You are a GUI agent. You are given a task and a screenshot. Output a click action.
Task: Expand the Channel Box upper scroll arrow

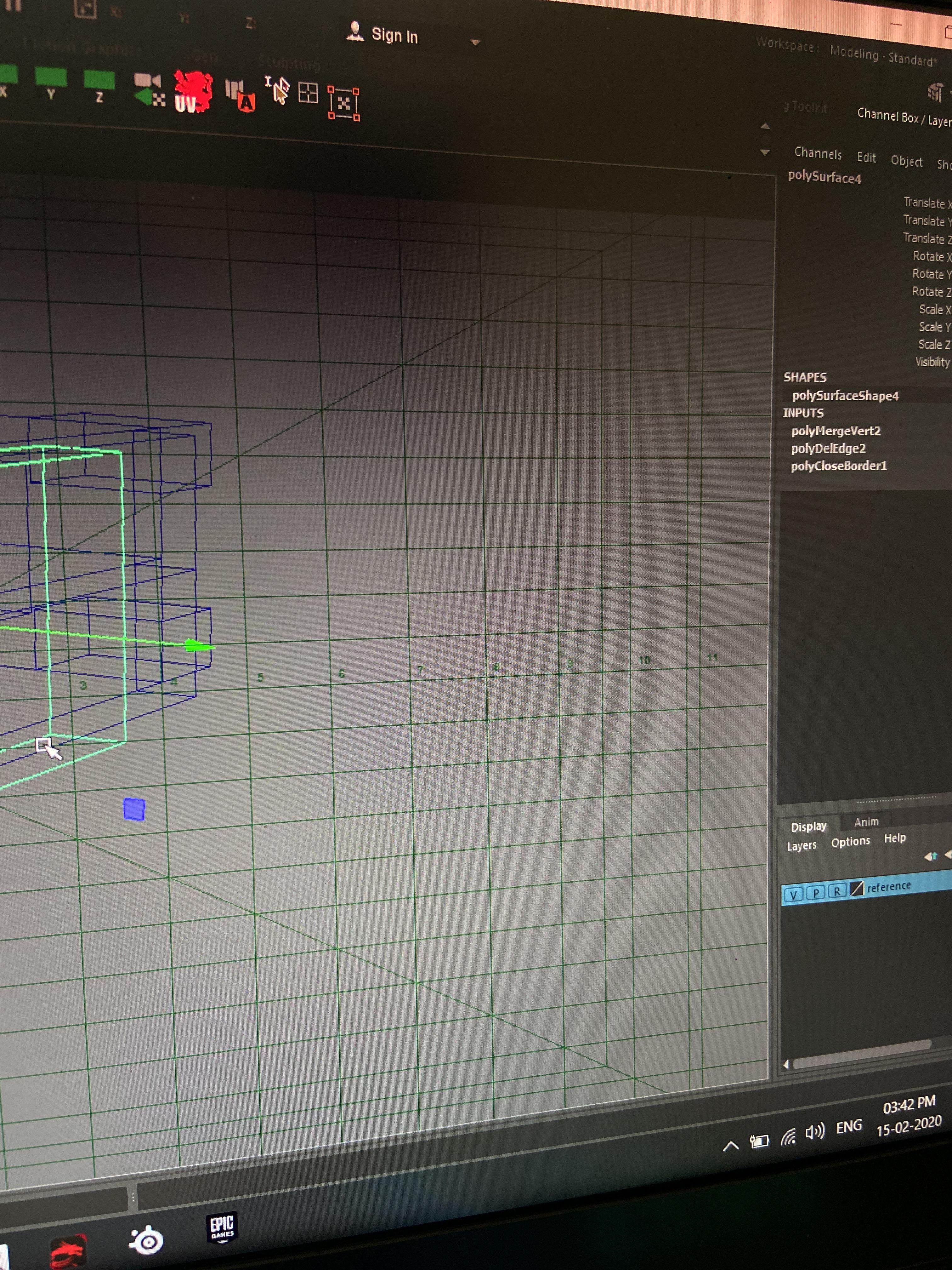coord(766,125)
